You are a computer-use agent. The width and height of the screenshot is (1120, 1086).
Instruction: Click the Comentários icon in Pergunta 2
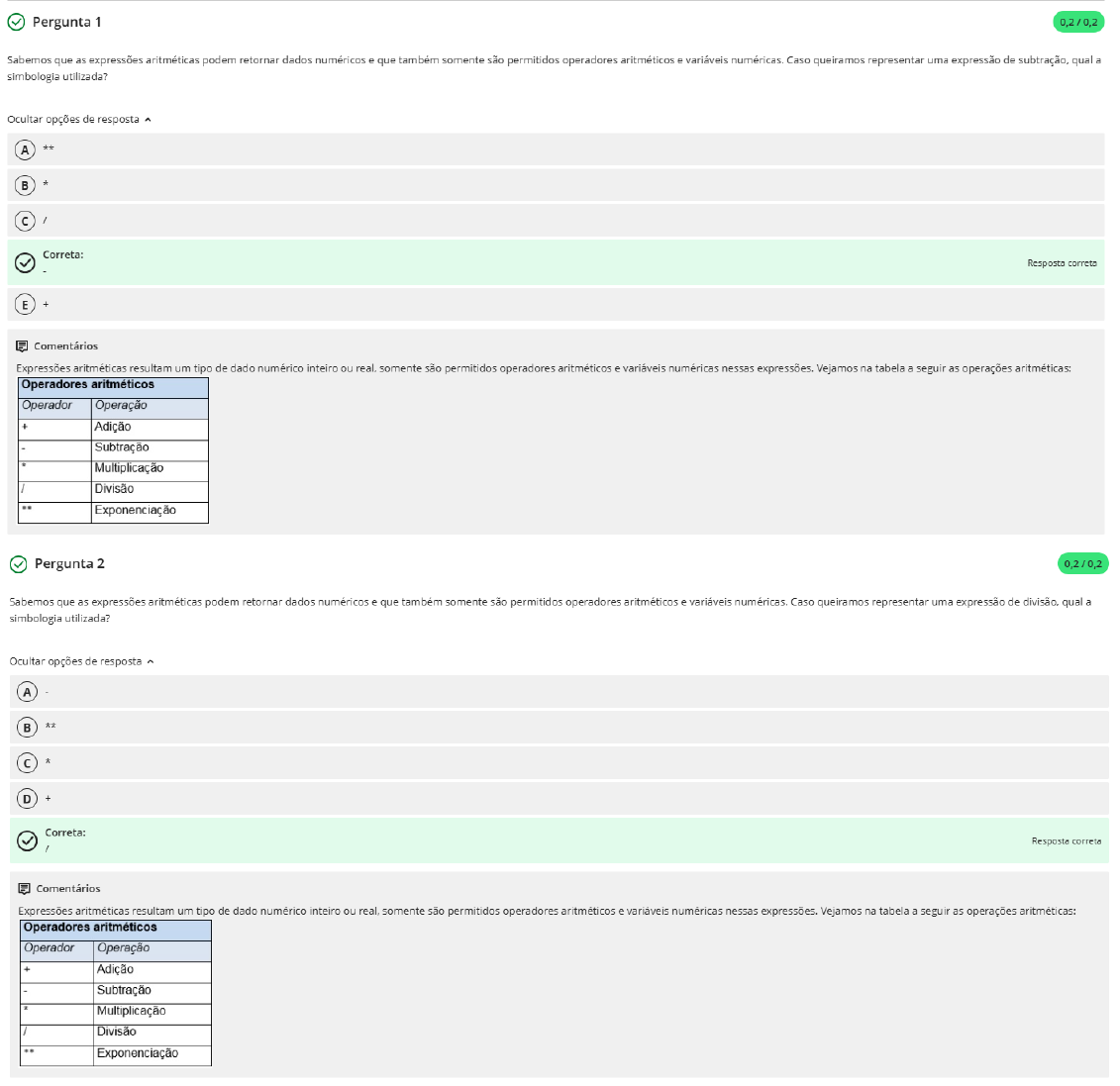tap(25, 889)
